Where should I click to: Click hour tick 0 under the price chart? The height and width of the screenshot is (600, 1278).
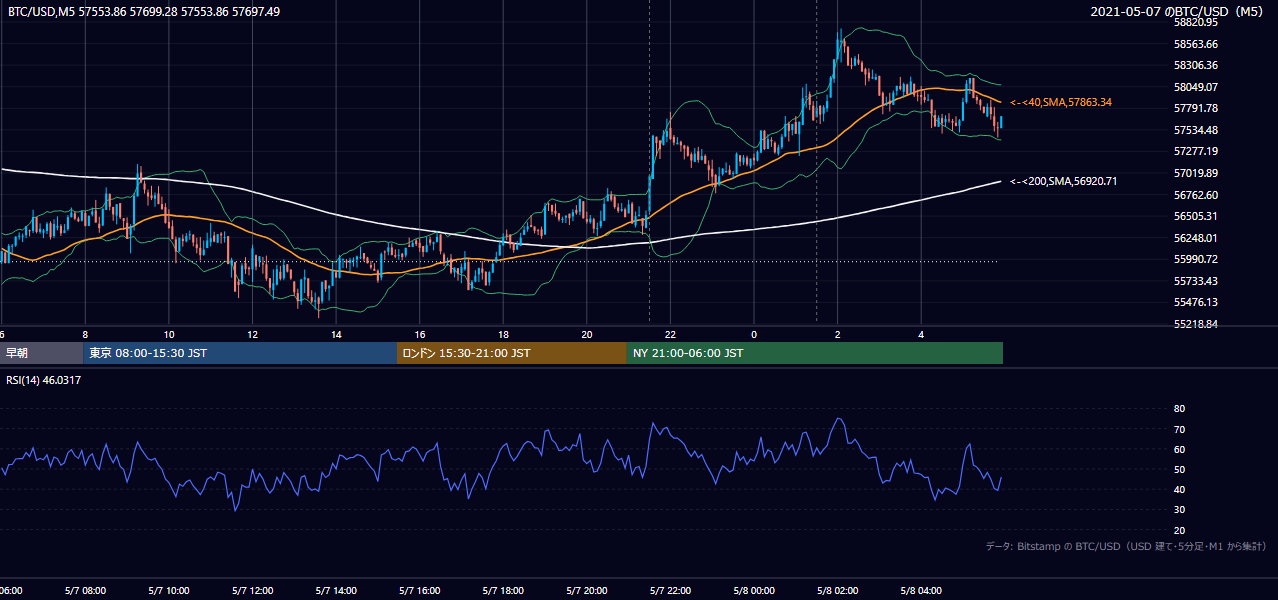point(754,334)
